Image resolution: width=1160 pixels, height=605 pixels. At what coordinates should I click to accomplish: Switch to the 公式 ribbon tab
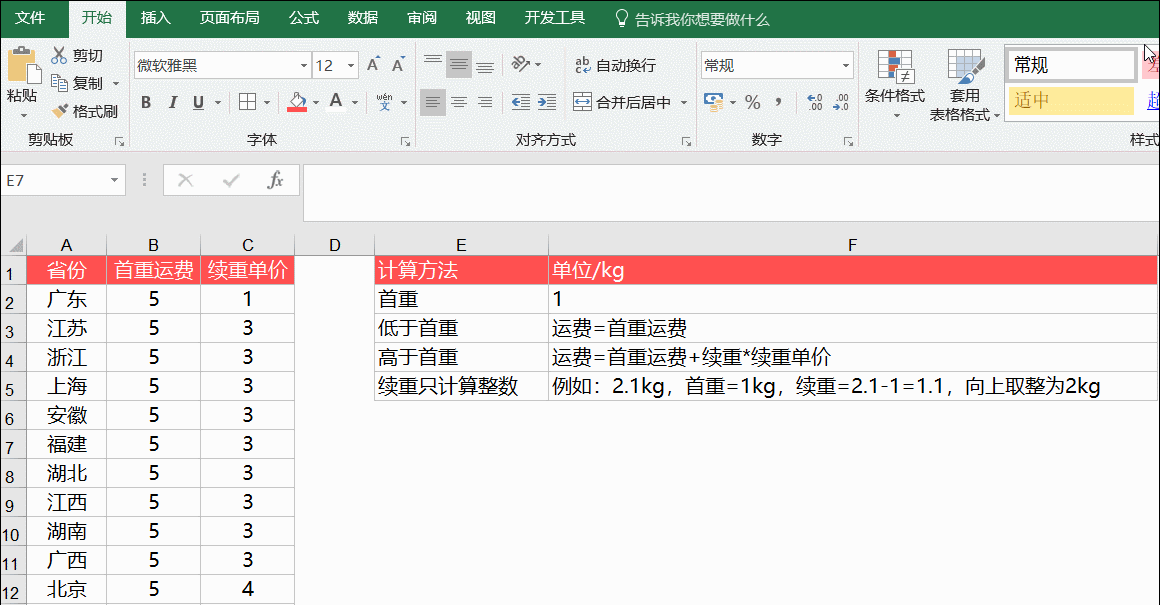pyautogui.click(x=303, y=17)
